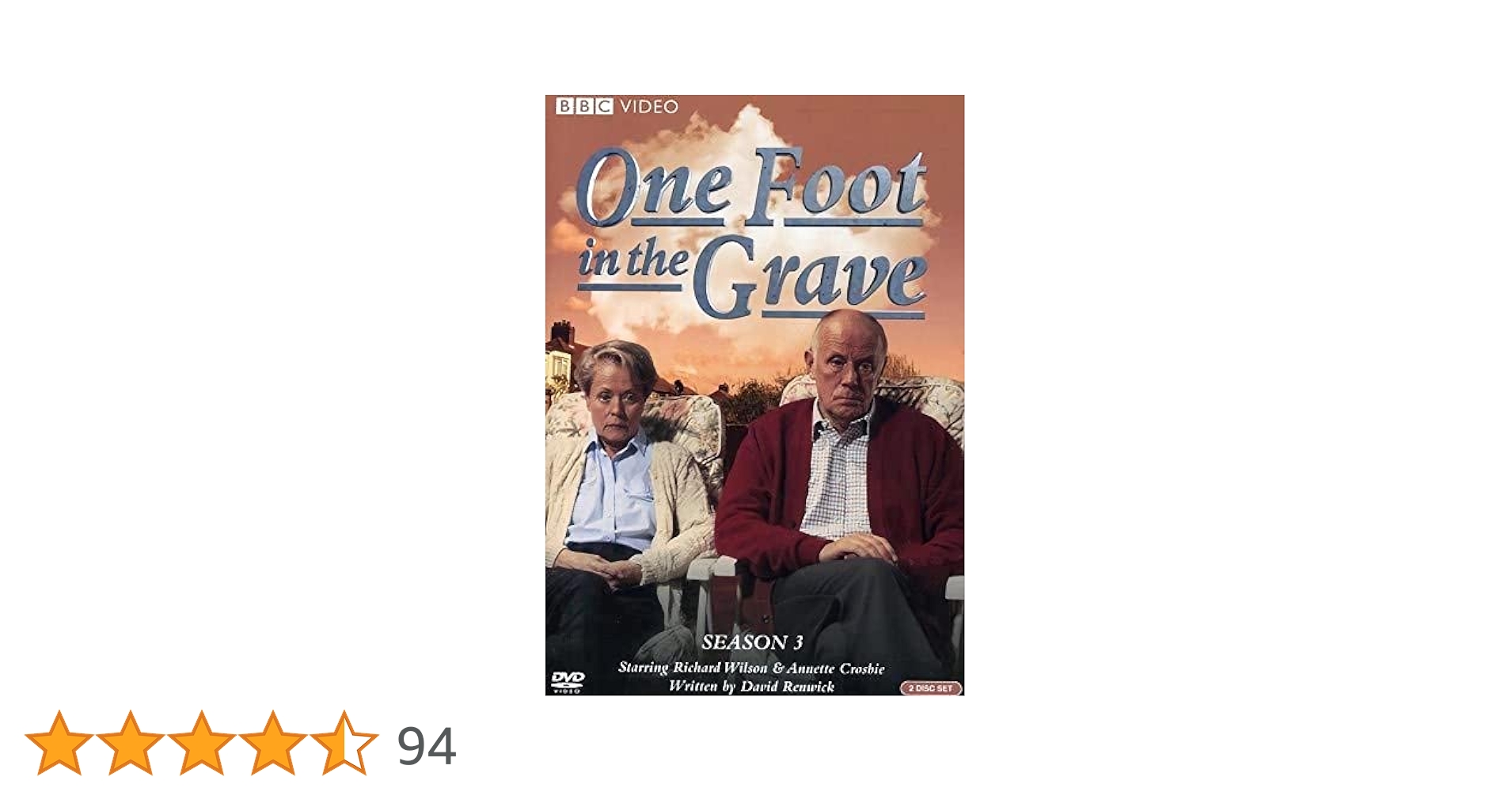The width and height of the screenshot is (1512, 792).
Task: Click the One Foot title text
Action: coord(752,188)
